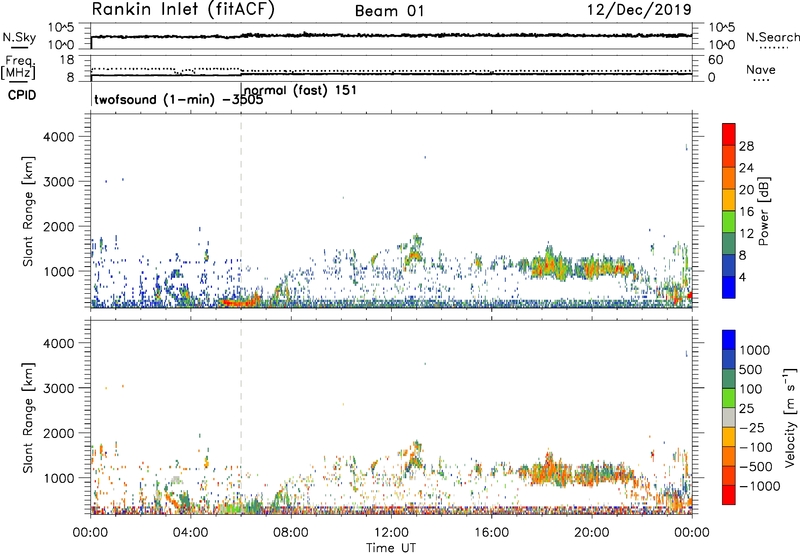This screenshot has width=800, height=554.
Task: Click the 'N.Search' legend label
Action: [x=772, y=37]
